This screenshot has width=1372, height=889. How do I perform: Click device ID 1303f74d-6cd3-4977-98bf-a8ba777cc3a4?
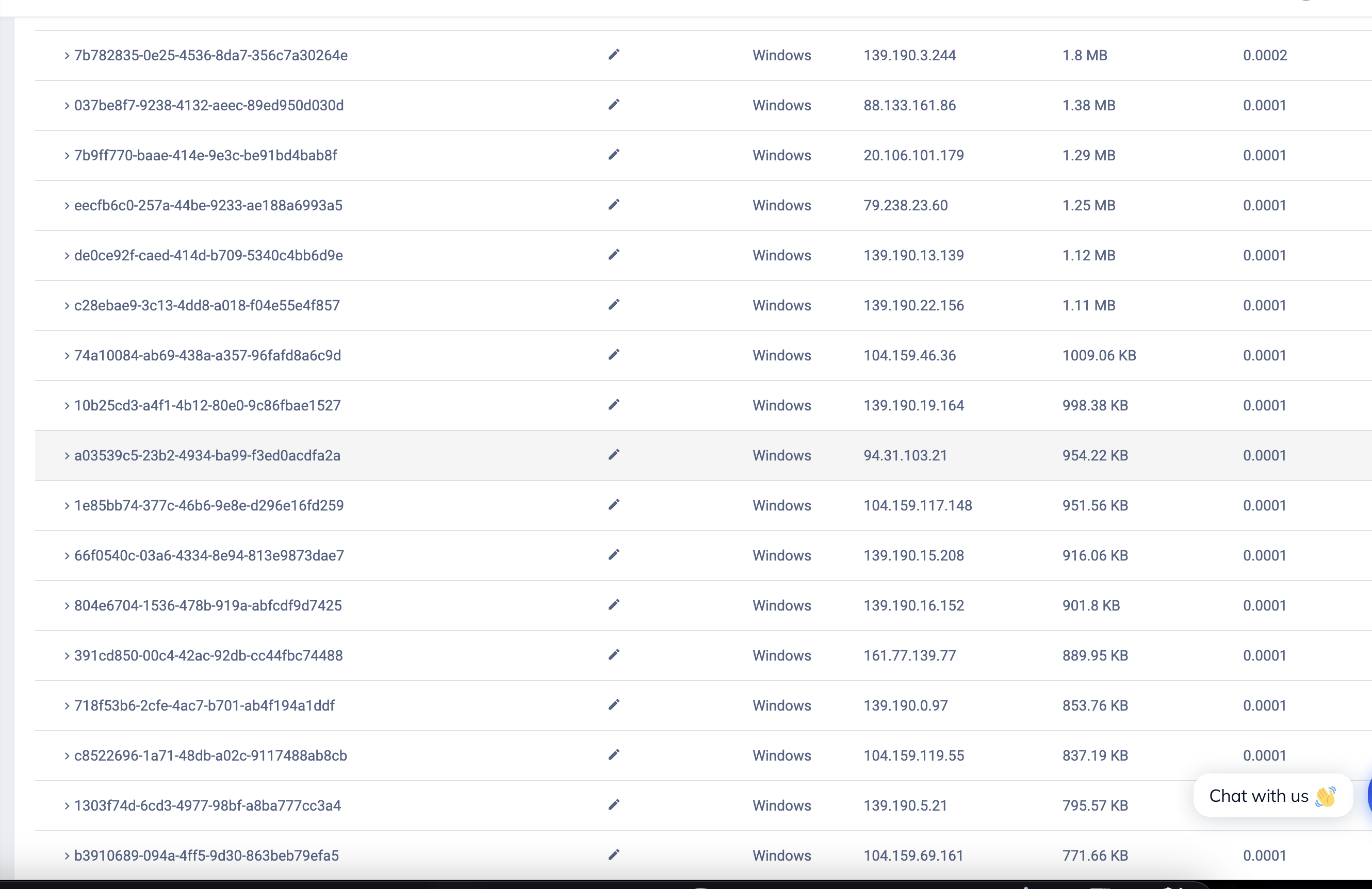207,805
